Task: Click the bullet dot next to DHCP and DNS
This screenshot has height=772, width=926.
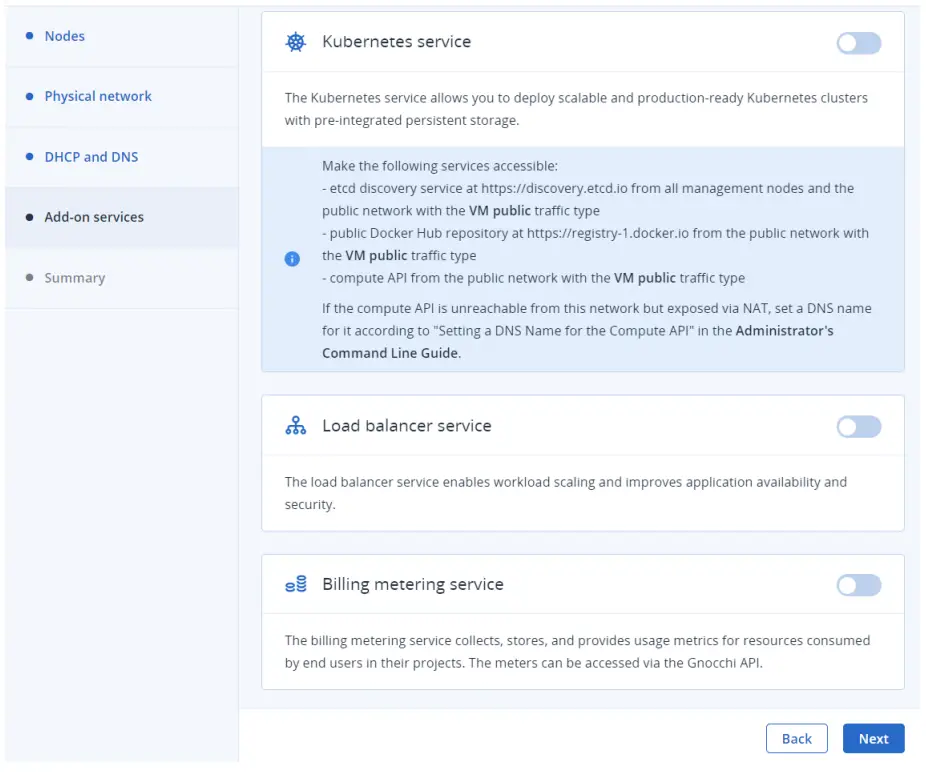Action: click(x=30, y=157)
